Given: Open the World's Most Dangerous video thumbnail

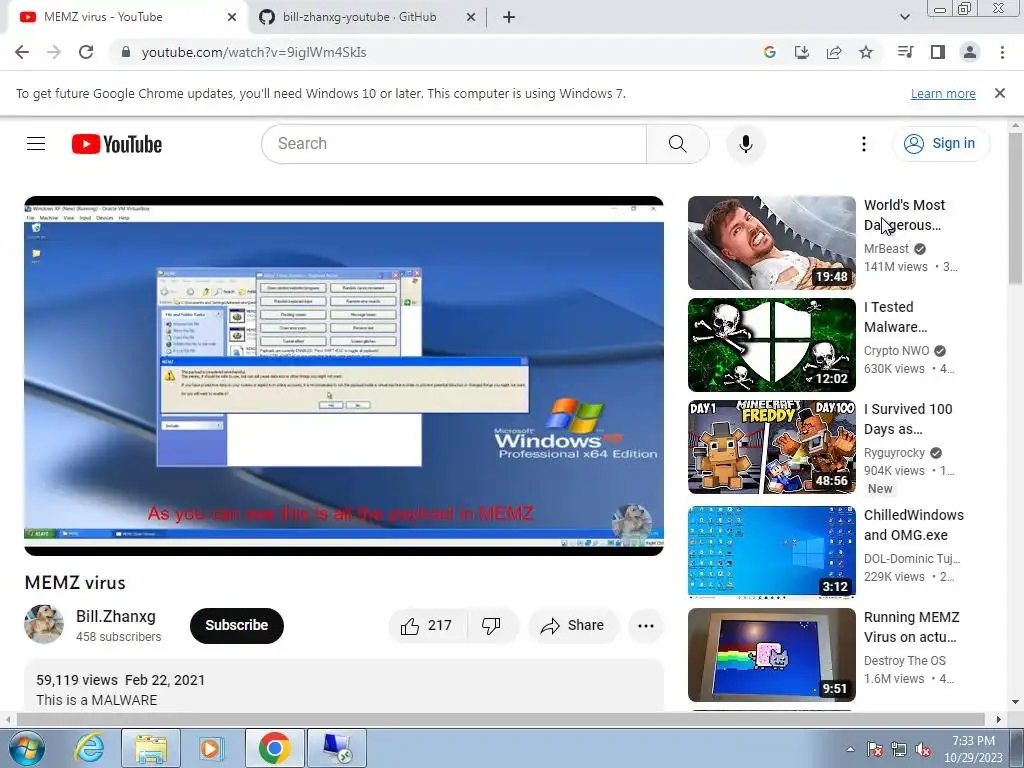Looking at the screenshot, I should (x=772, y=243).
